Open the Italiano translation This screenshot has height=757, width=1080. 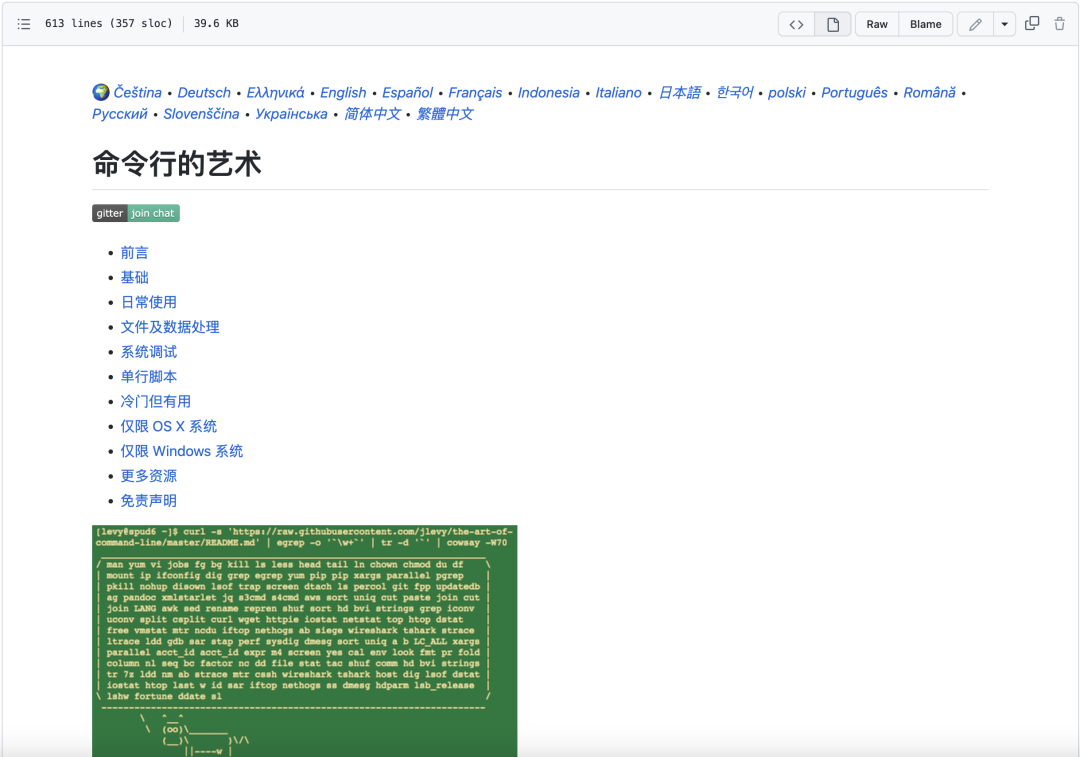click(x=619, y=92)
